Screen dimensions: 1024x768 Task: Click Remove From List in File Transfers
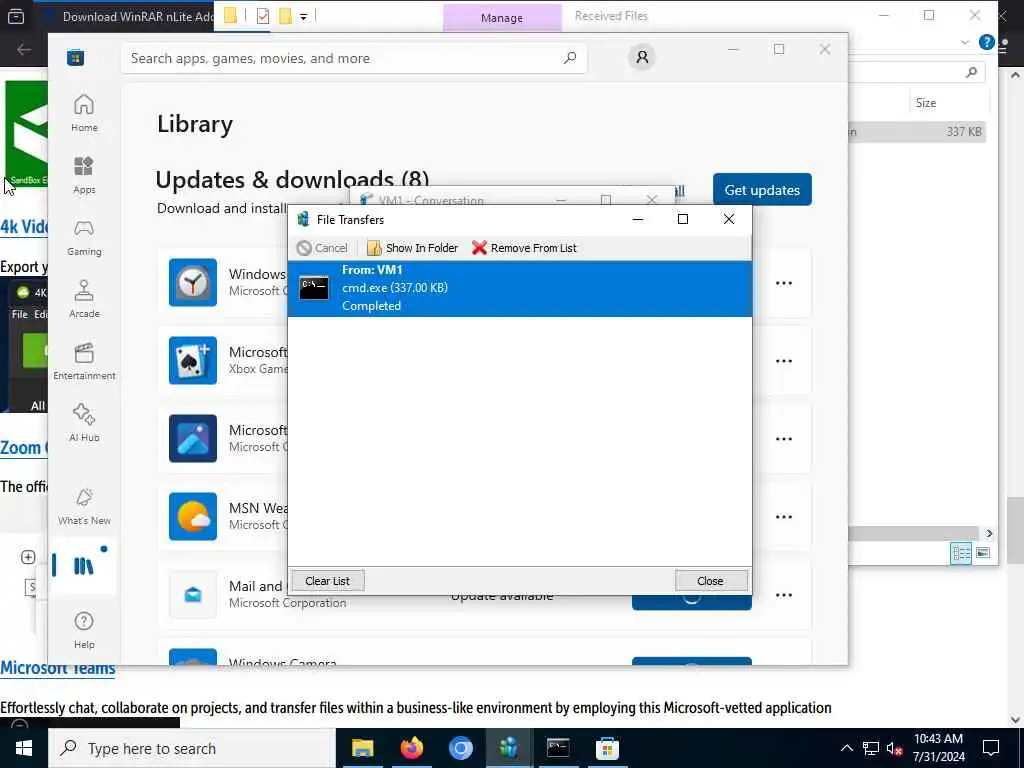(524, 248)
